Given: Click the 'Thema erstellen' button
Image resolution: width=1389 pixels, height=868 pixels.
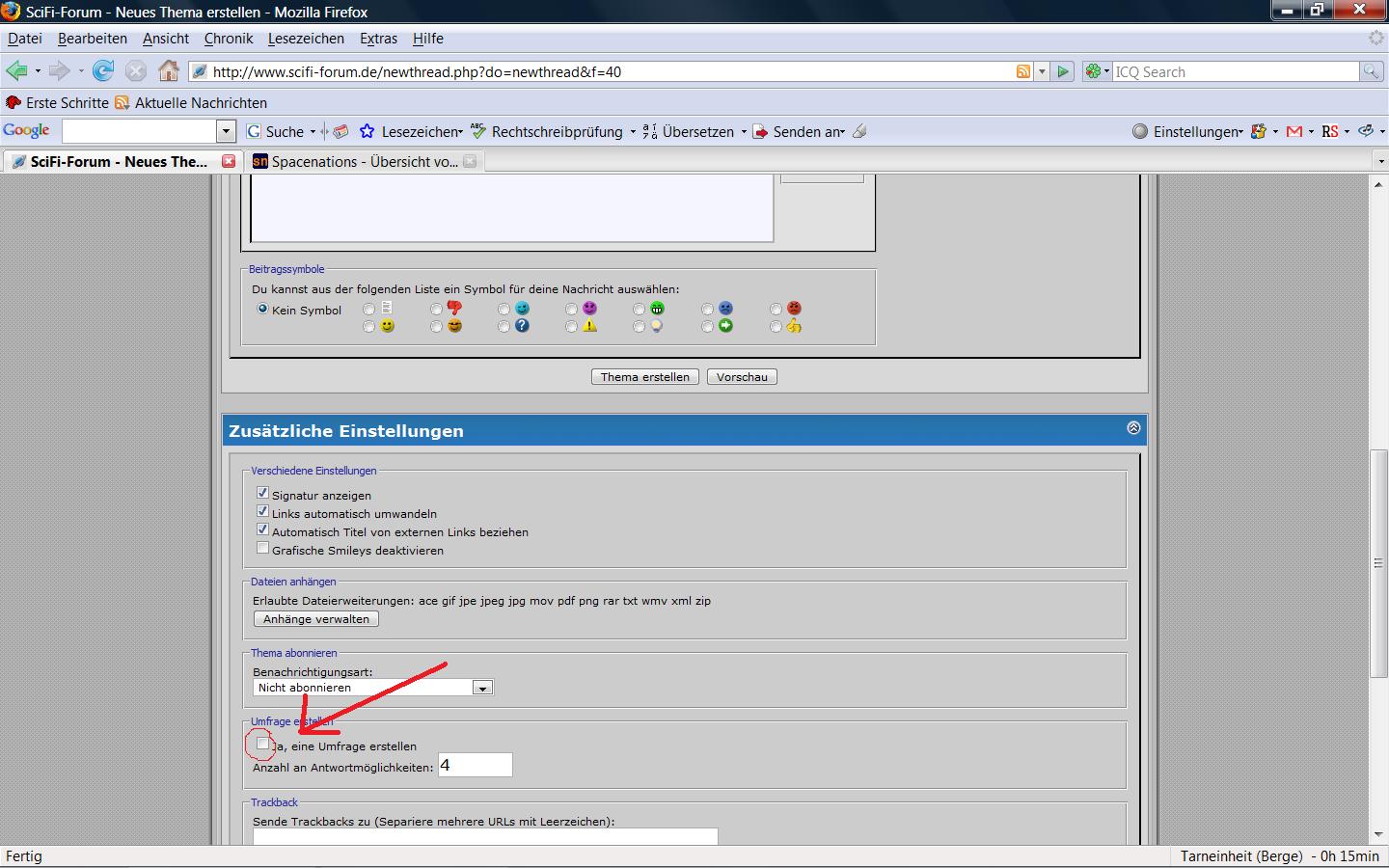Looking at the screenshot, I should tap(644, 377).
